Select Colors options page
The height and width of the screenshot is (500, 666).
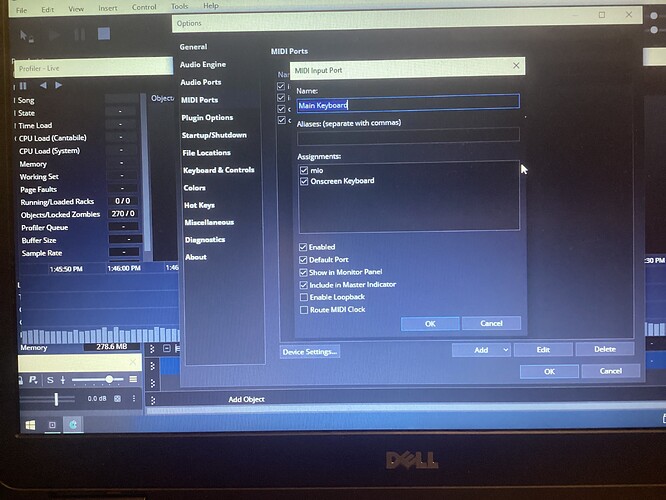pyautogui.click(x=195, y=188)
